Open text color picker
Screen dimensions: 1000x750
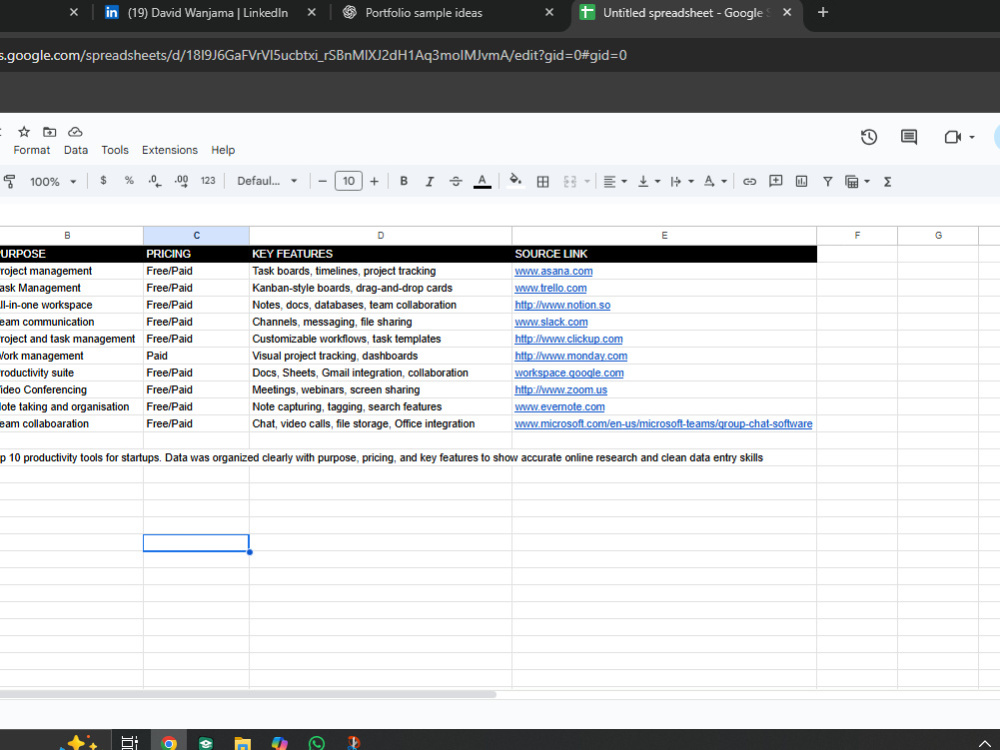482,182
